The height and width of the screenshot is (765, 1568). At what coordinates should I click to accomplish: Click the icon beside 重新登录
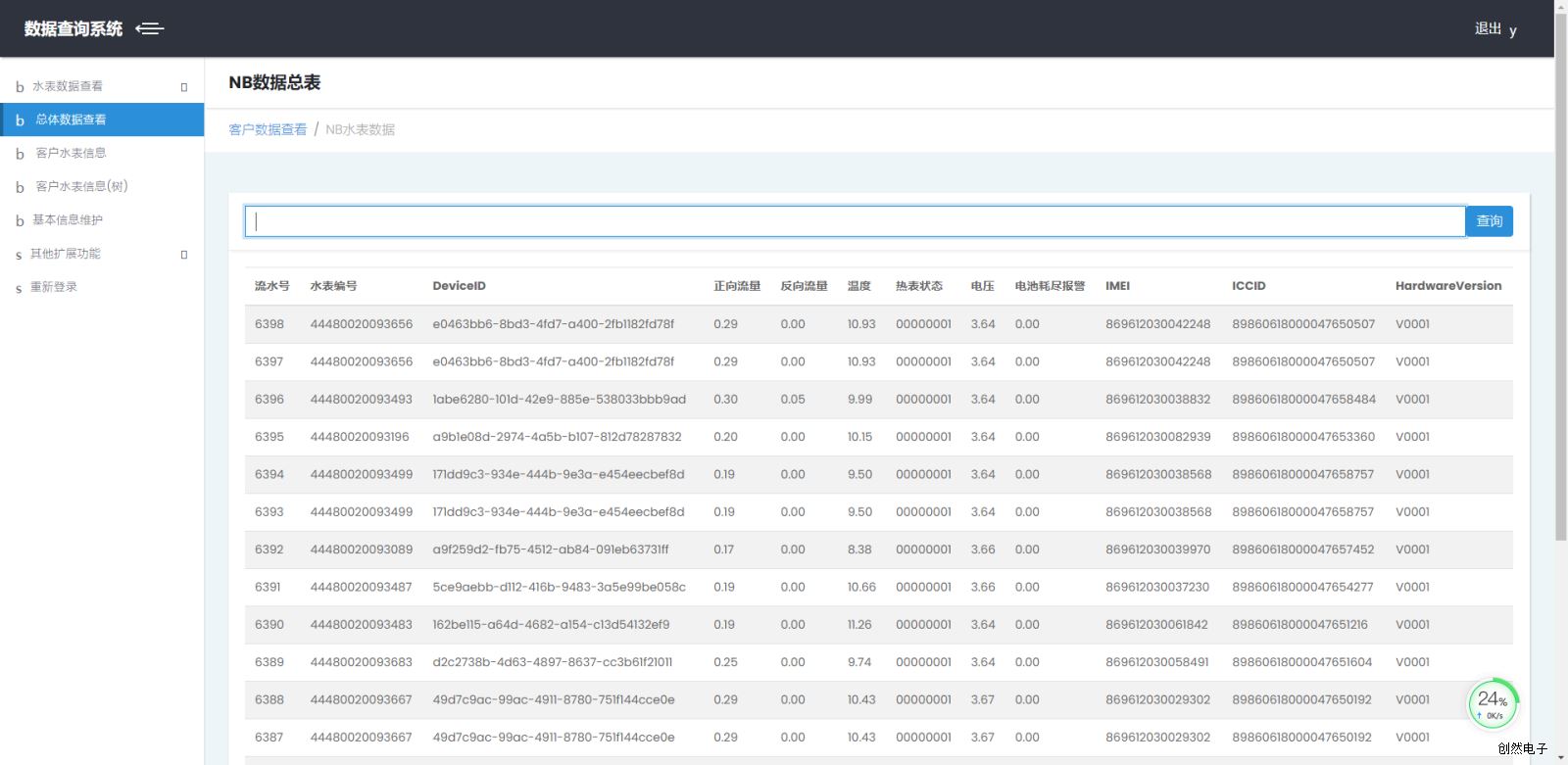coord(19,288)
